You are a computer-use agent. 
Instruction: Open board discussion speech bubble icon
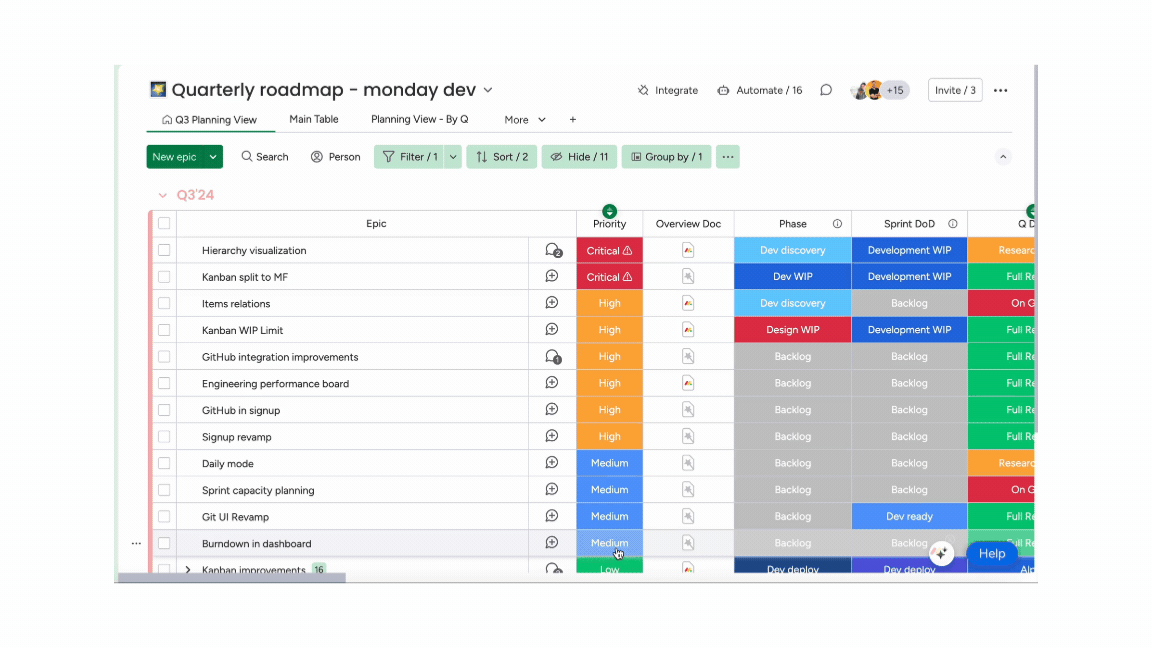click(x=826, y=90)
